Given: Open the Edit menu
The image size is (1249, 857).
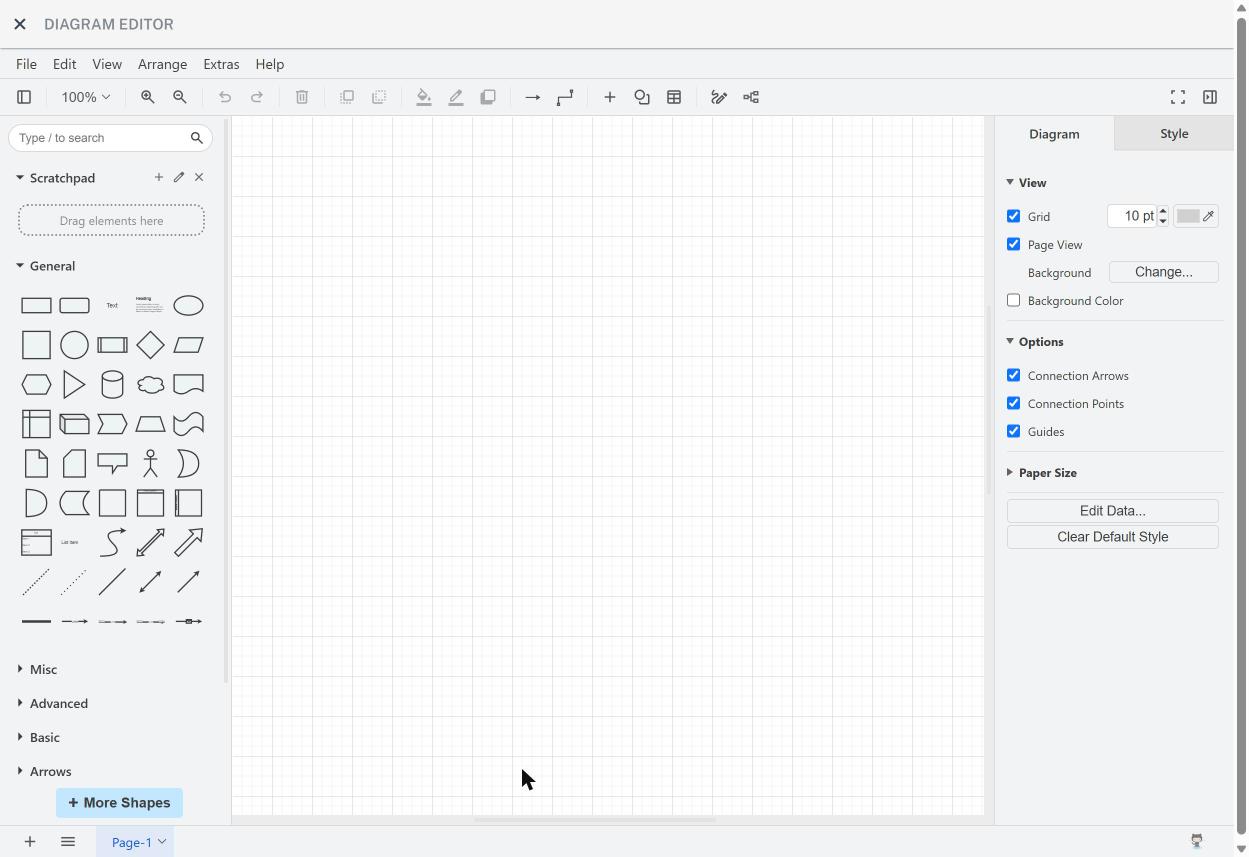Looking at the screenshot, I should pos(64,64).
